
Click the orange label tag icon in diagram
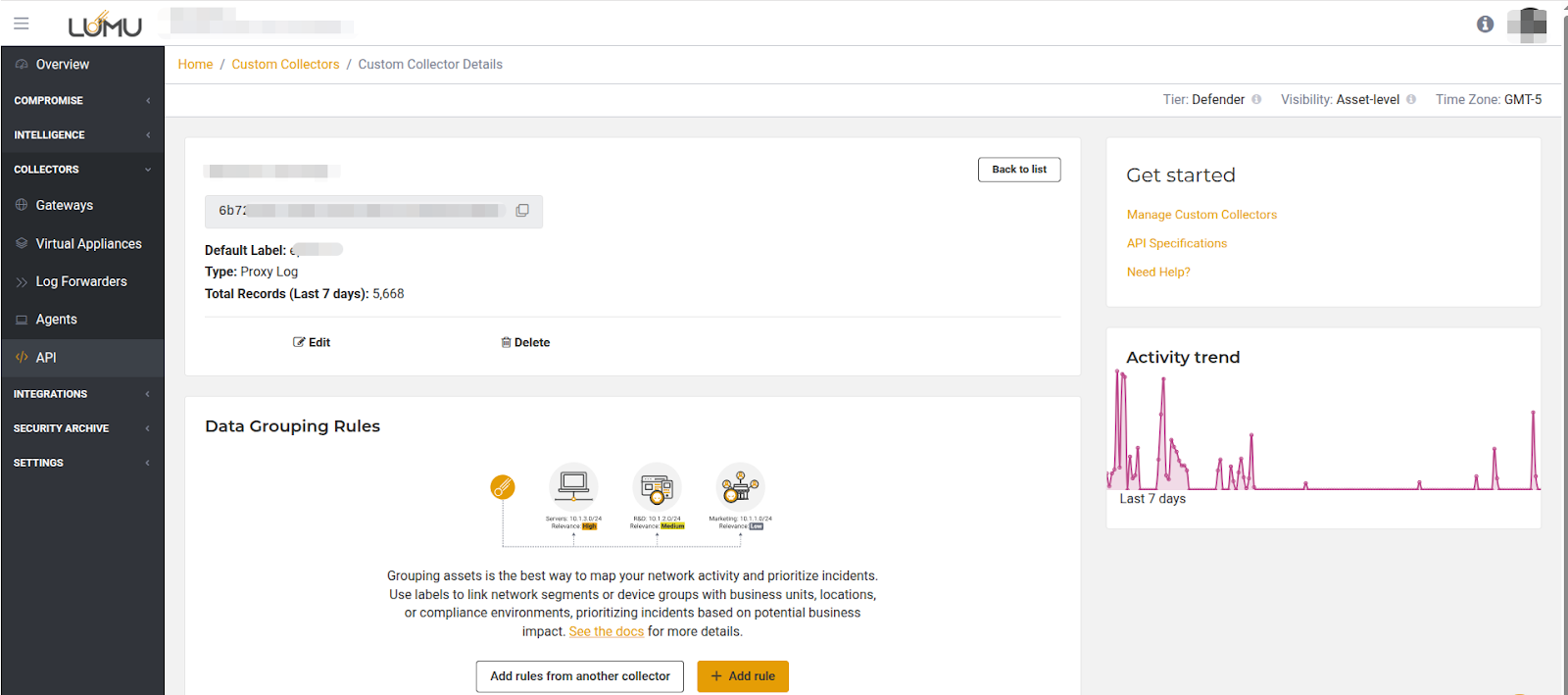503,486
